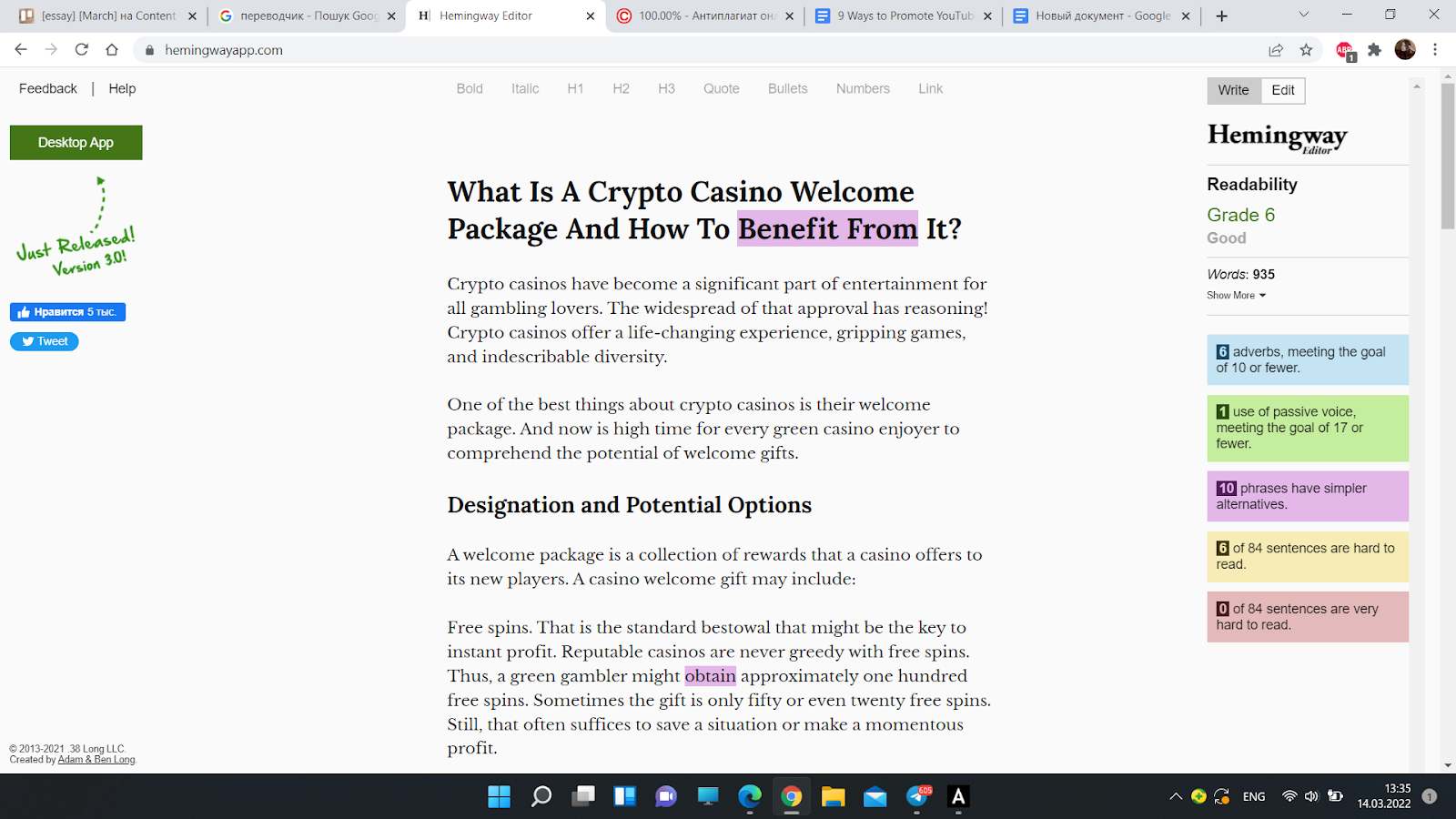Image resolution: width=1456 pixels, height=819 pixels.
Task: Share this page from address bar
Action: (x=1276, y=50)
